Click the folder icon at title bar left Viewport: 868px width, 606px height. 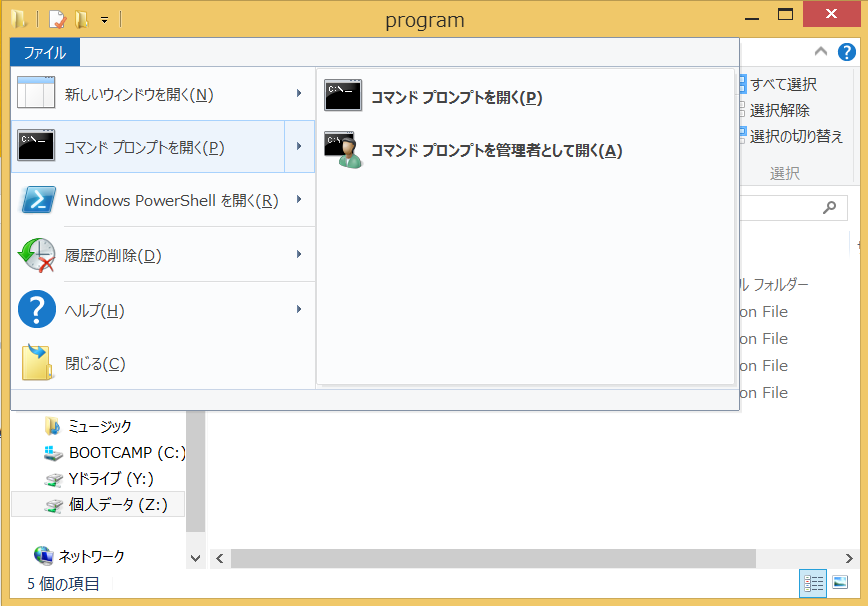[x=19, y=19]
